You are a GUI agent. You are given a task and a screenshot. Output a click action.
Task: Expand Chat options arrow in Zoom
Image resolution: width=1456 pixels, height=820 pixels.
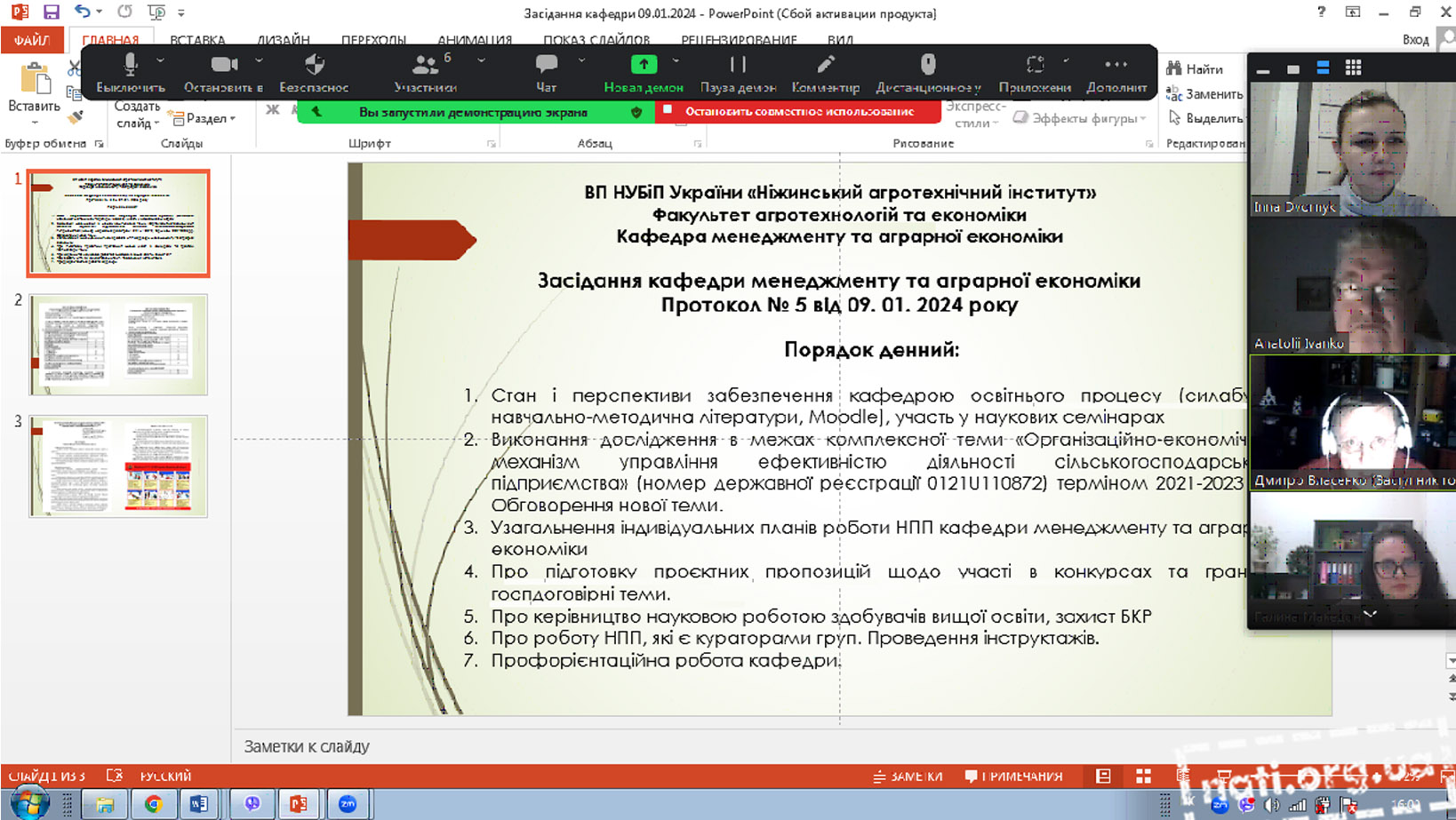point(581,60)
